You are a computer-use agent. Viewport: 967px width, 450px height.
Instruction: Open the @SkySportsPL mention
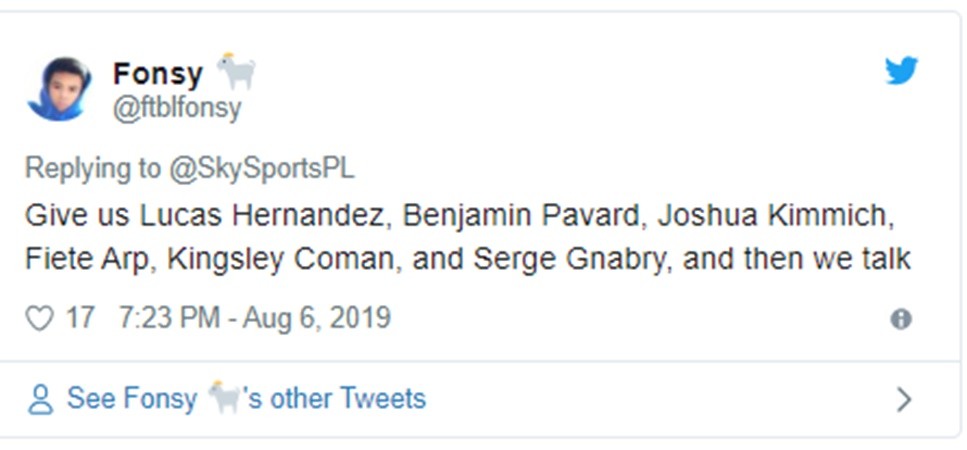coord(260,168)
